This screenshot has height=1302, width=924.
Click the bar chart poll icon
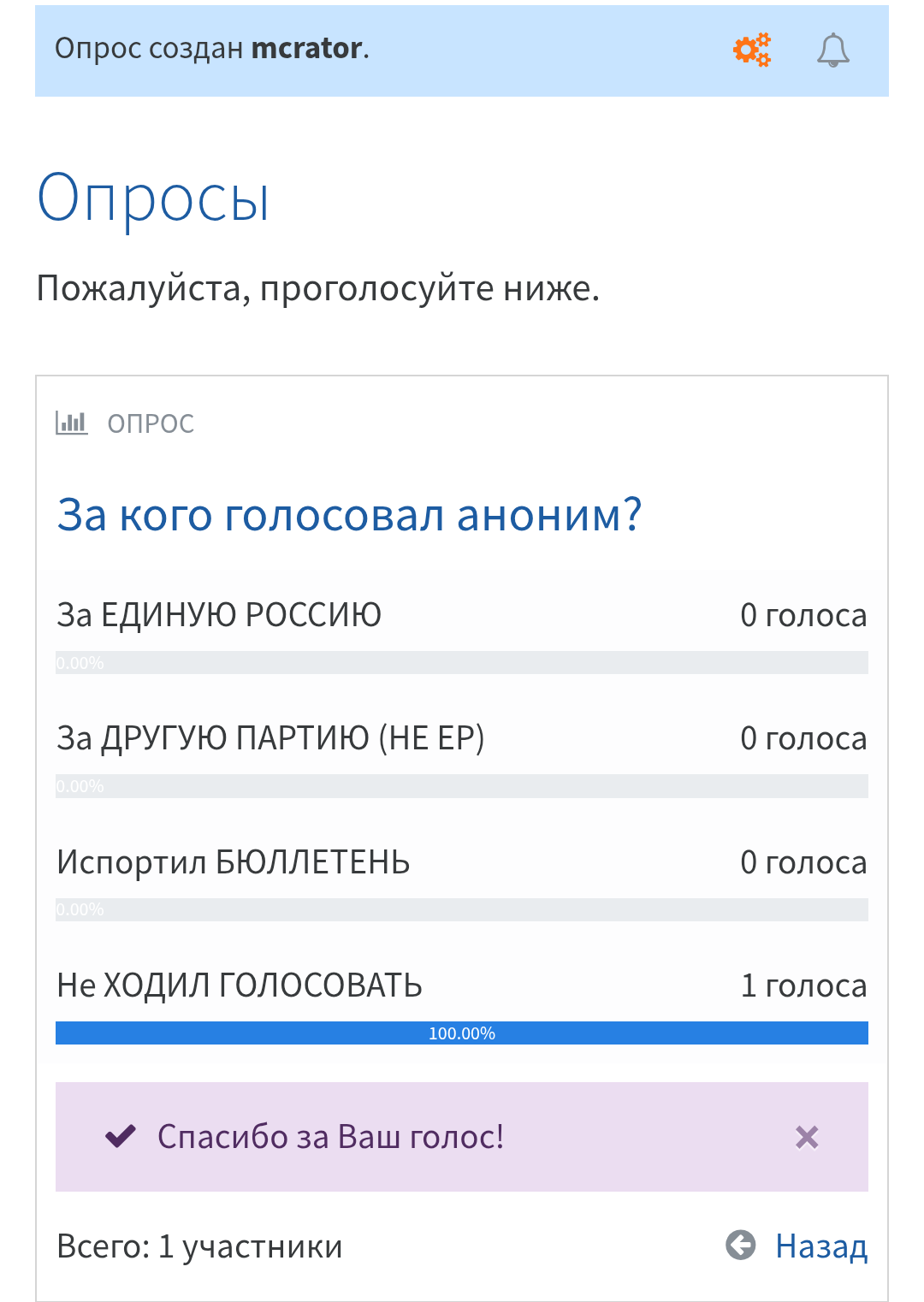click(x=72, y=423)
